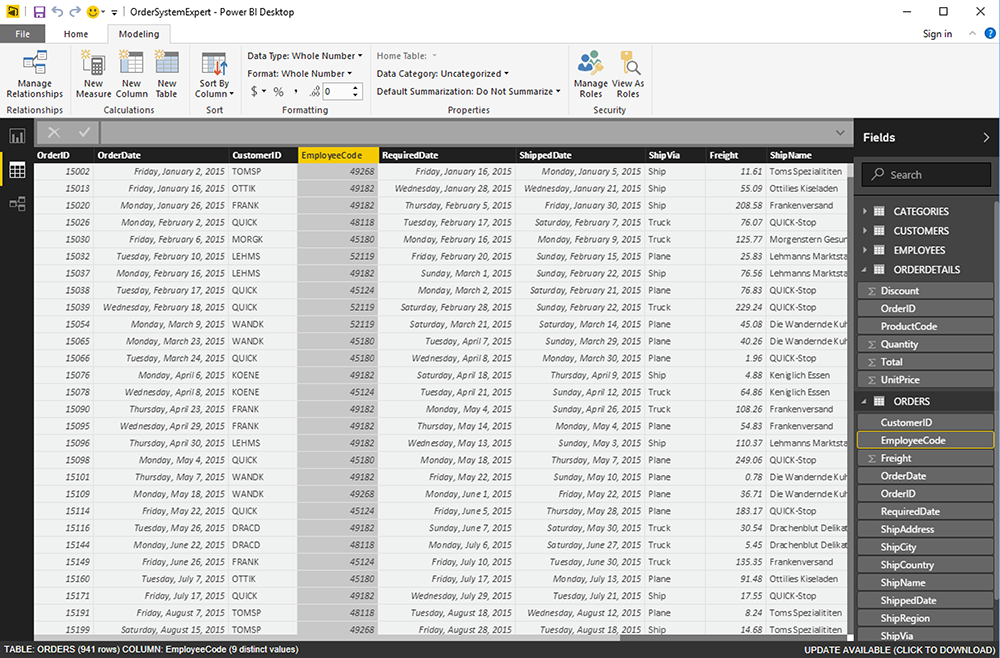The height and width of the screenshot is (658, 1000).
Task: Open currency format dollar dropdown
Action: [x=258, y=92]
